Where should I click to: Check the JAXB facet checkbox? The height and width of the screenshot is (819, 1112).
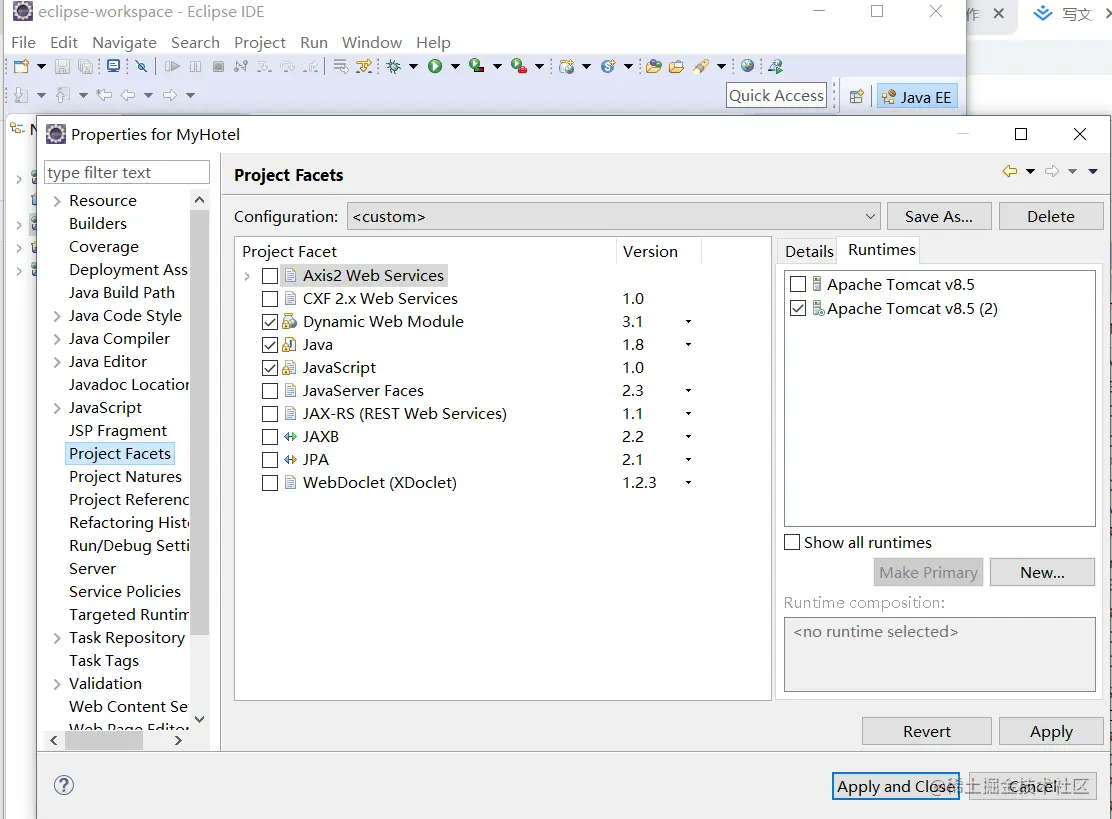(x=269, y=437)
